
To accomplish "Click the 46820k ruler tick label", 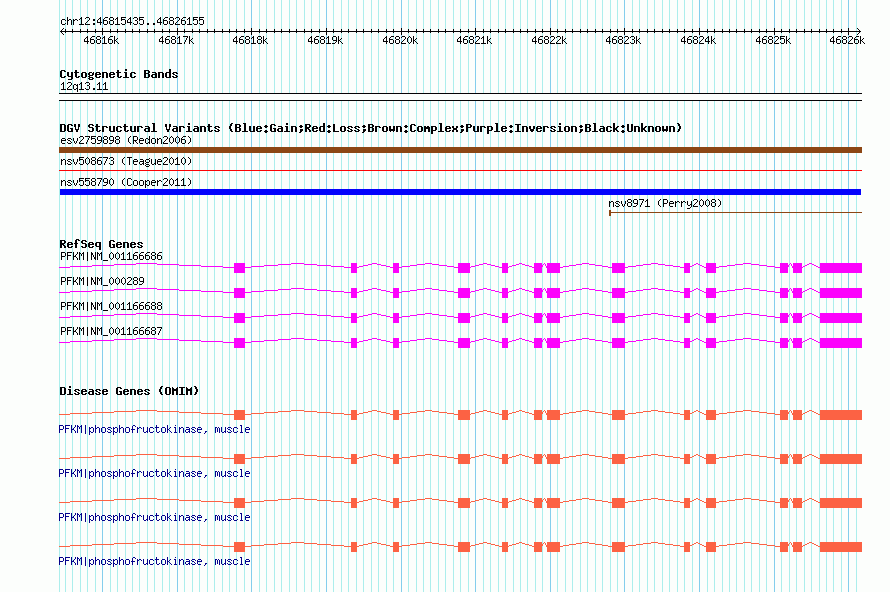I will coord(400,40).
